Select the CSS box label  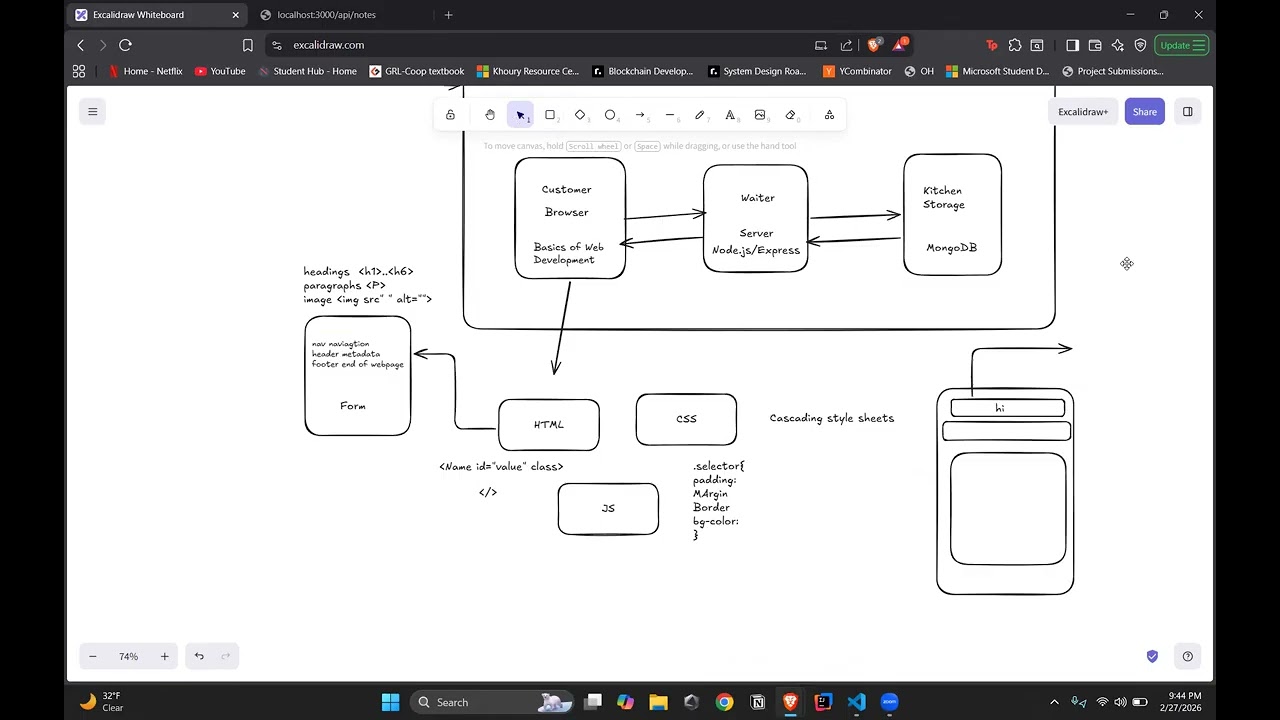pyautogui.click(x=686, y=419)
